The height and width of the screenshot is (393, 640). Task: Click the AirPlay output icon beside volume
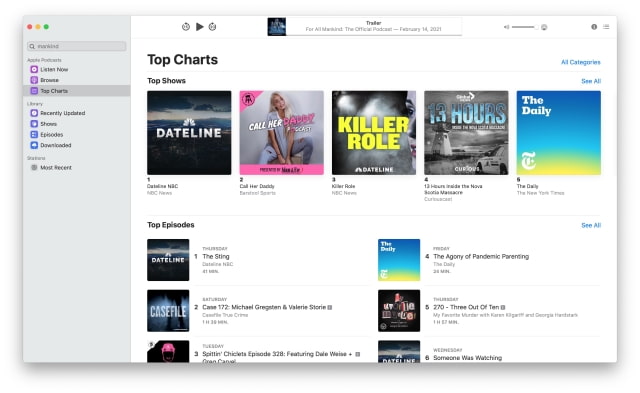pyautogui.click(x=544, y=27)
